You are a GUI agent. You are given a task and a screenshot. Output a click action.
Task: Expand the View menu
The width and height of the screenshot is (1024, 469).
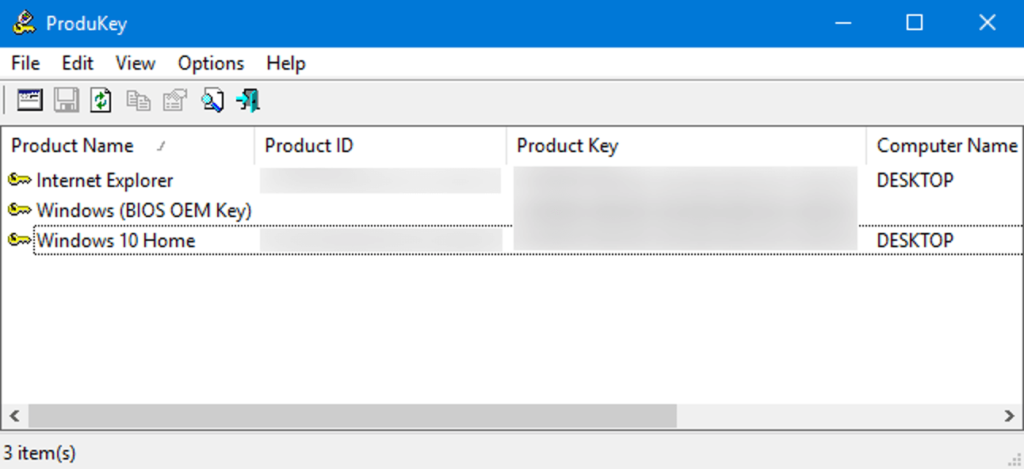point(135,63)
